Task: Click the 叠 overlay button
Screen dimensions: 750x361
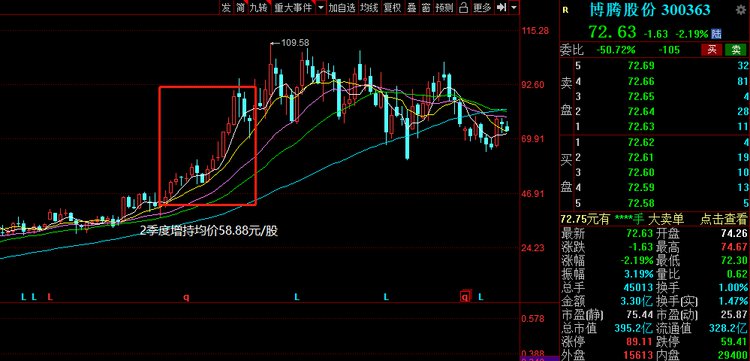Action: [x=411, y=7]
